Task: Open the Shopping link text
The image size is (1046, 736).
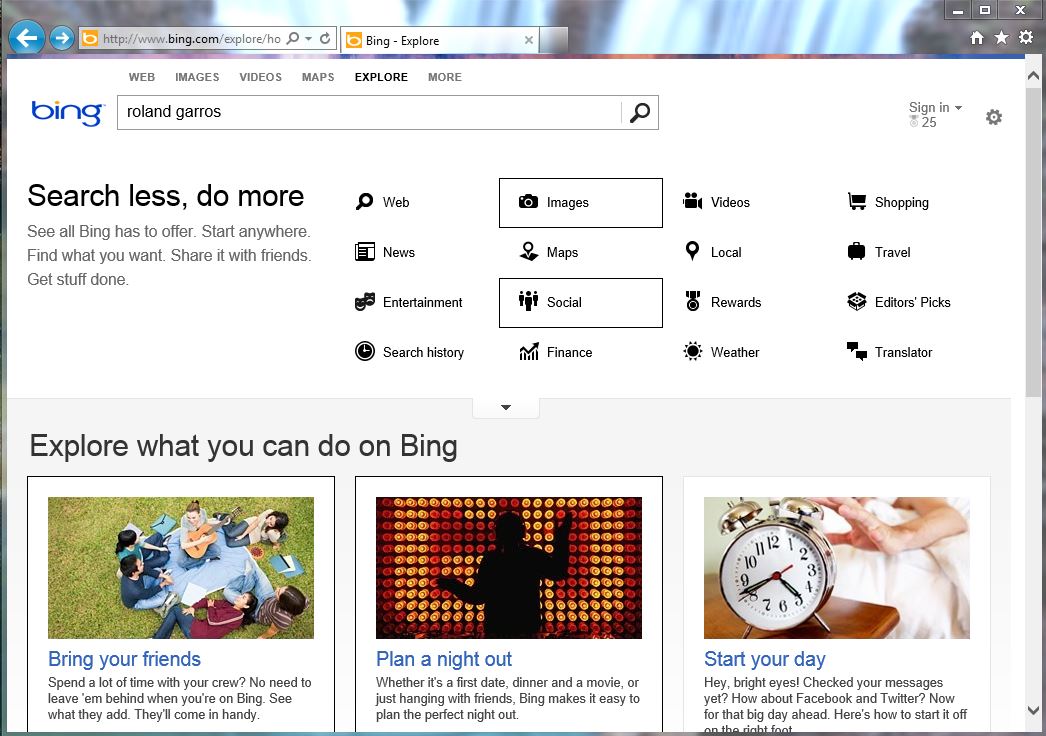Action: point(902,202)
